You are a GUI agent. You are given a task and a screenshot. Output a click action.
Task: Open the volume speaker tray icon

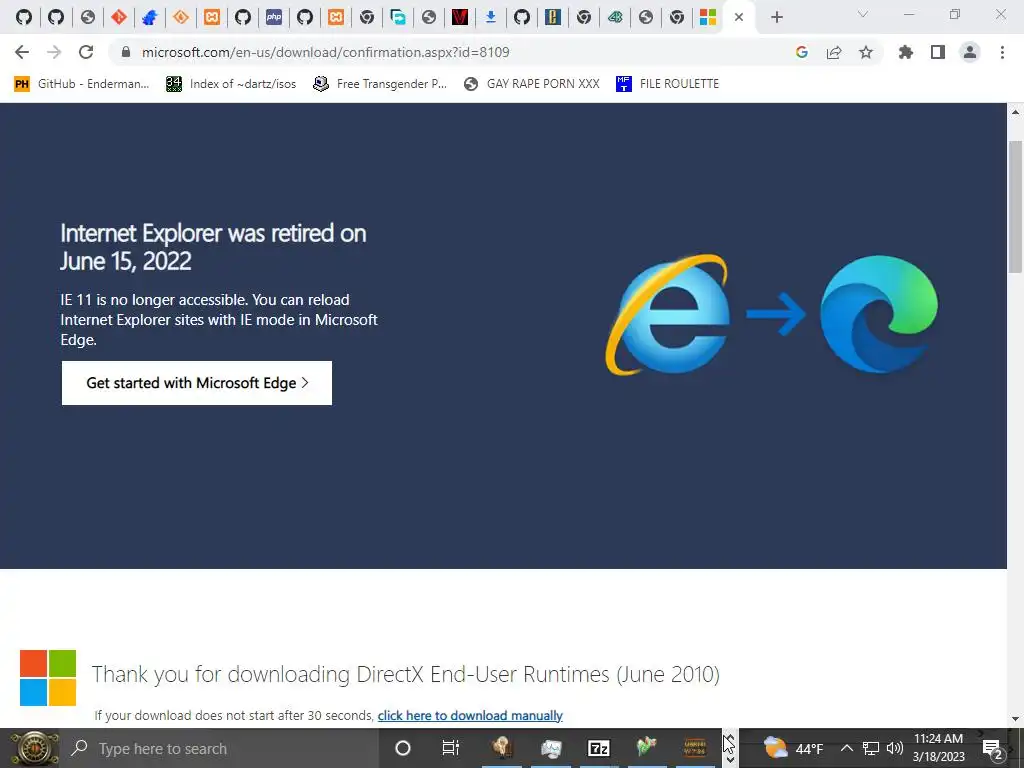click(x=894, y=748)
